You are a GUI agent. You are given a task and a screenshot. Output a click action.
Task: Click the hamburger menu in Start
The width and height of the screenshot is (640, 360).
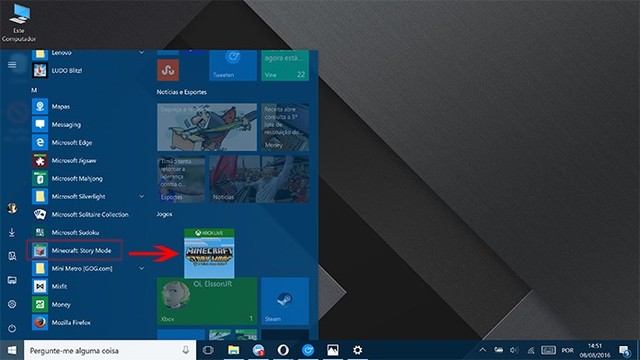[12, 65]
